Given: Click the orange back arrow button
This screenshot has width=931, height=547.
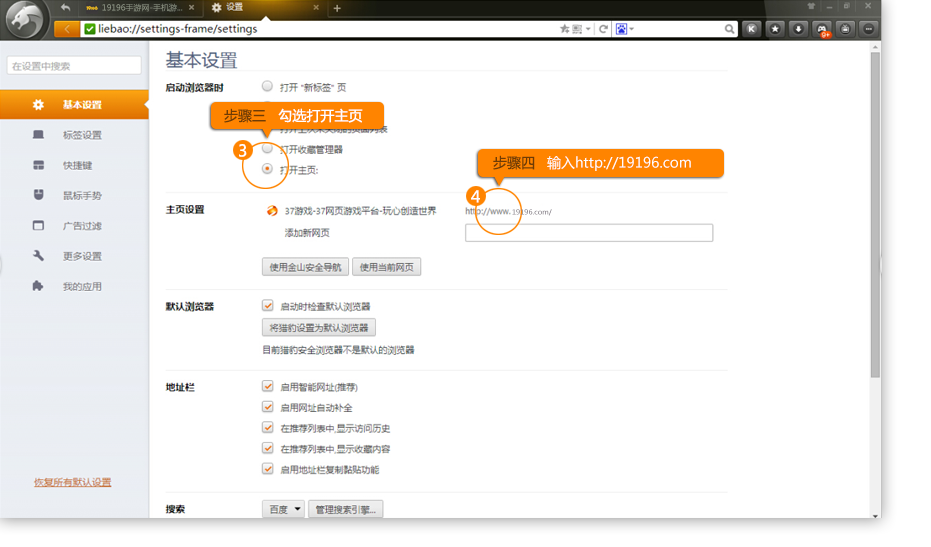Looking at the screenshot, I should (67, 29).
